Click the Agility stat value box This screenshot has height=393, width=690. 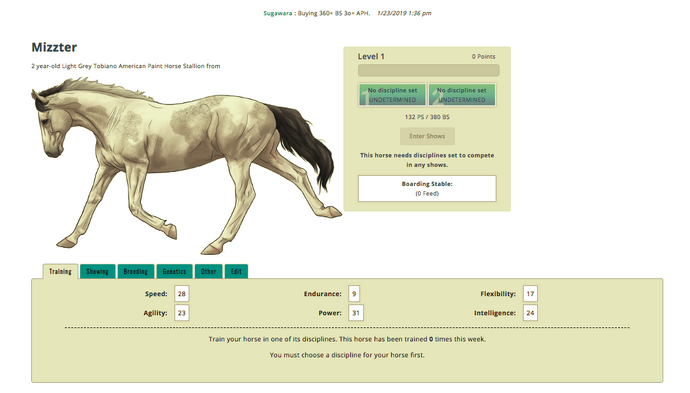[x=182, y=313]
